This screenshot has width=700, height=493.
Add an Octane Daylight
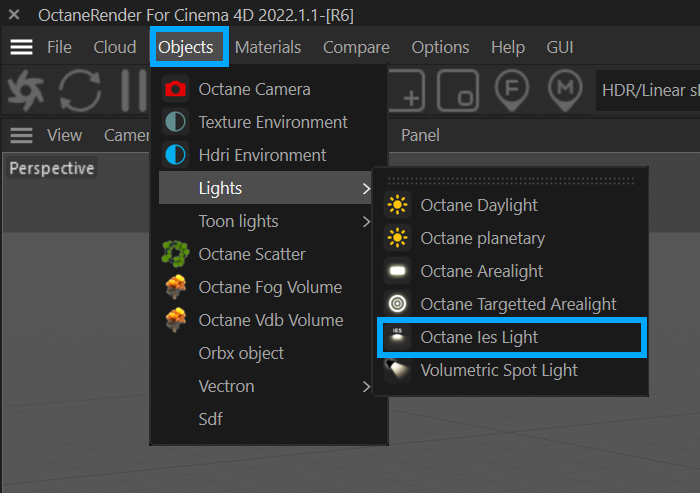(478, 205)
